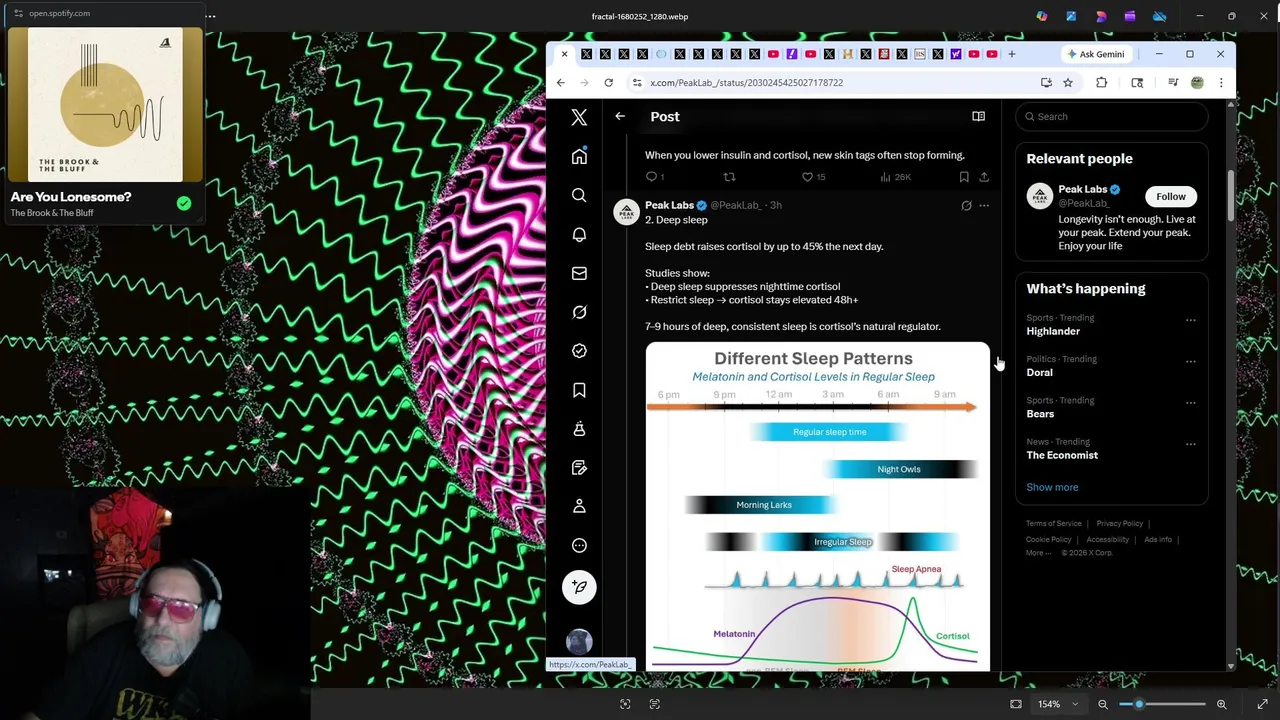Bookmark this page with the star icon
1280x720 pixels.
pos(1068,83)
